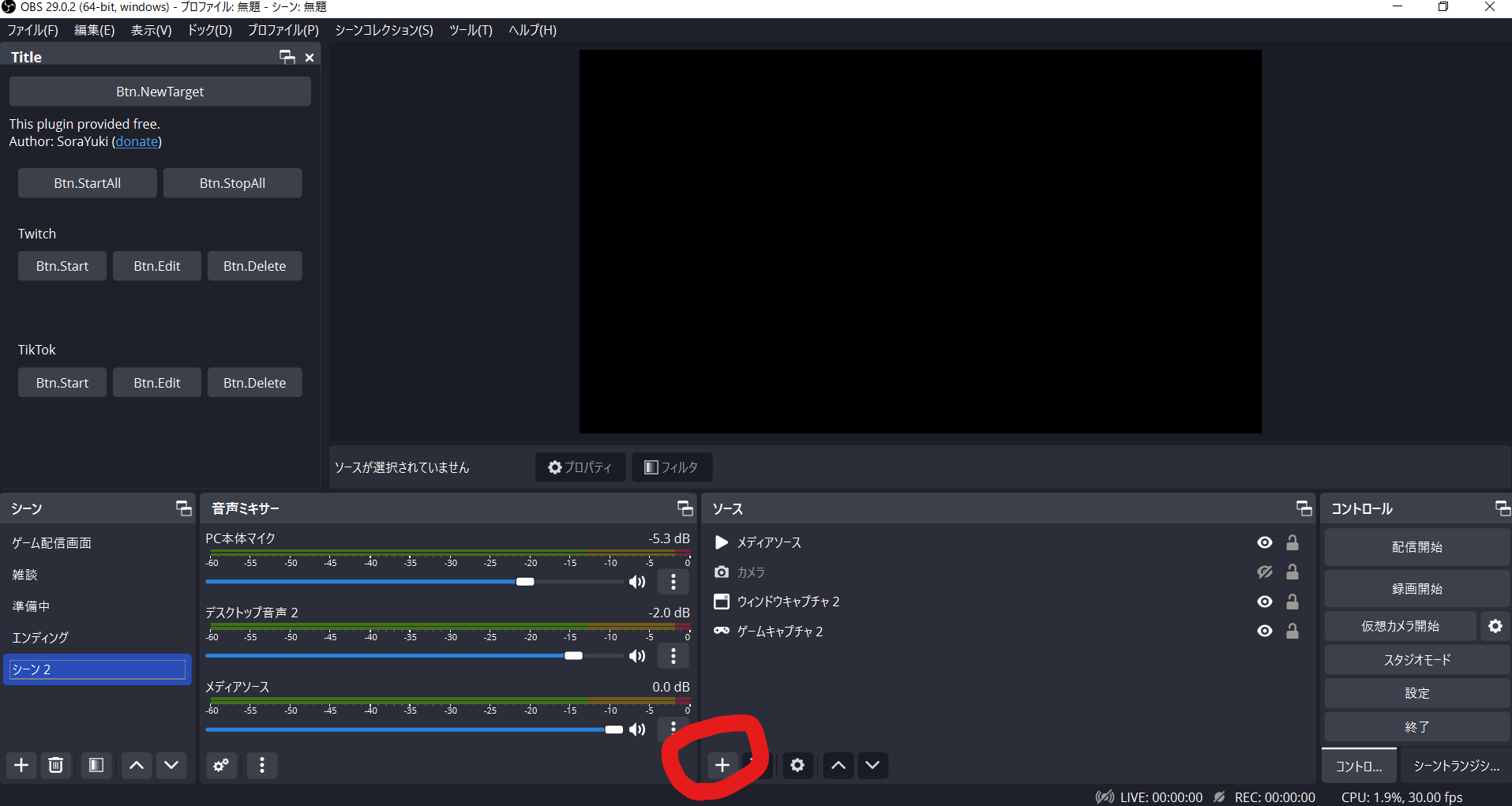Click Btn.NewTarget button

pos(160,92)
